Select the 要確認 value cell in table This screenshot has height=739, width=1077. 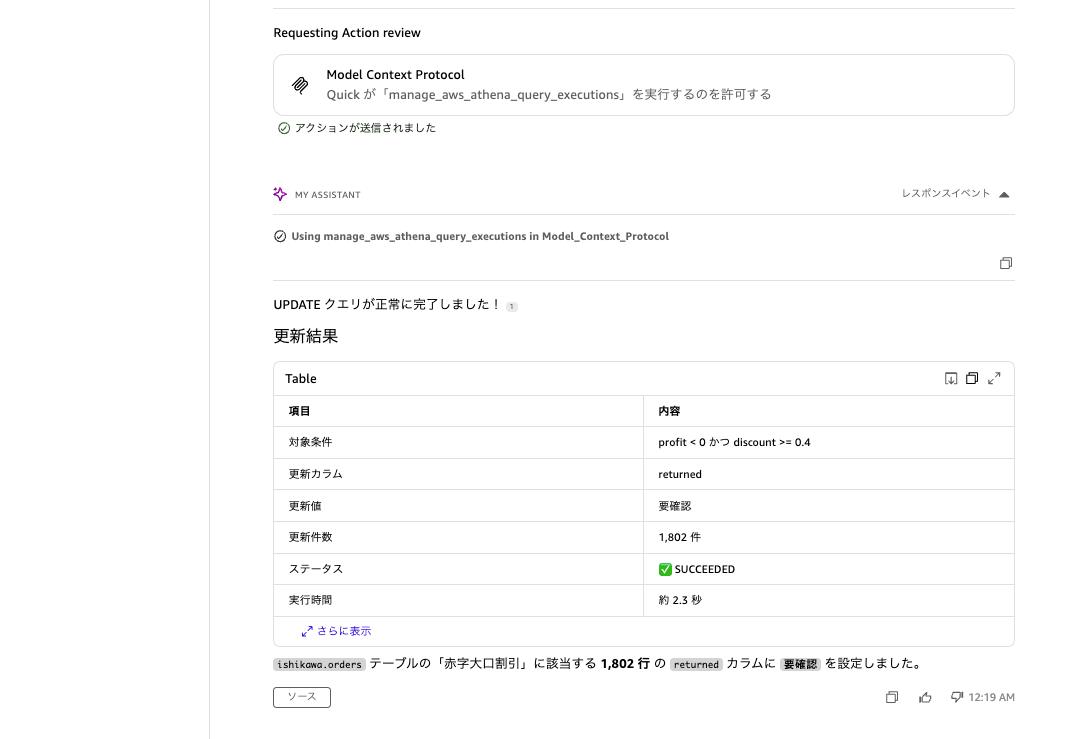(x=828, y=505)
